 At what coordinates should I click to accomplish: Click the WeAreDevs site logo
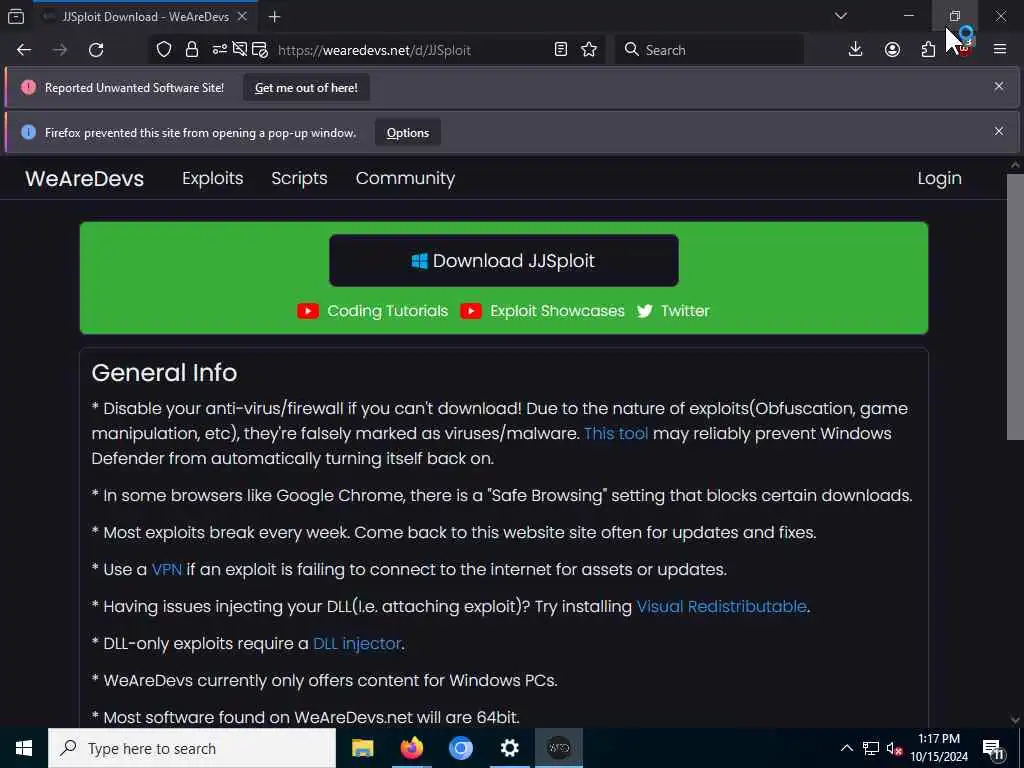click(84, 179)
